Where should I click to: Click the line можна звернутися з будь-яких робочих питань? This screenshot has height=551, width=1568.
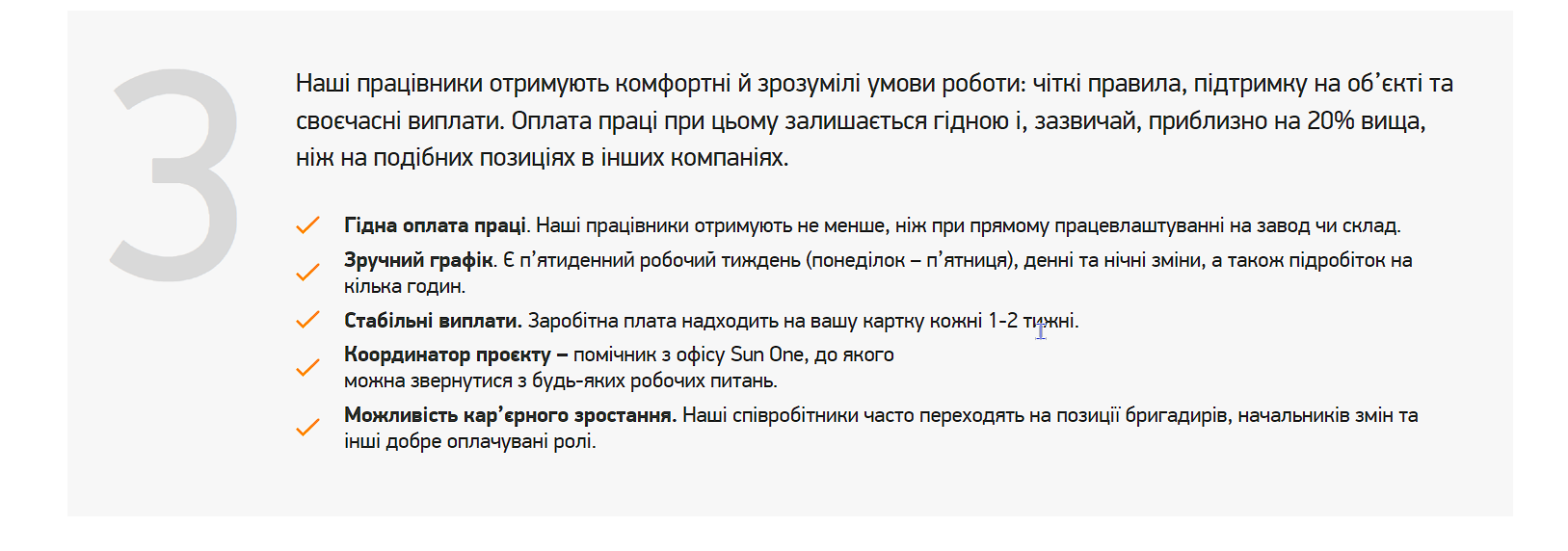[x=561, y=380]
